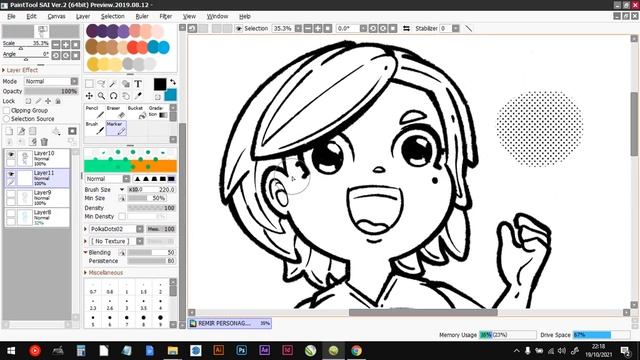Collapse the Blending section
This screenshot has height=360, width=640.
86,253
